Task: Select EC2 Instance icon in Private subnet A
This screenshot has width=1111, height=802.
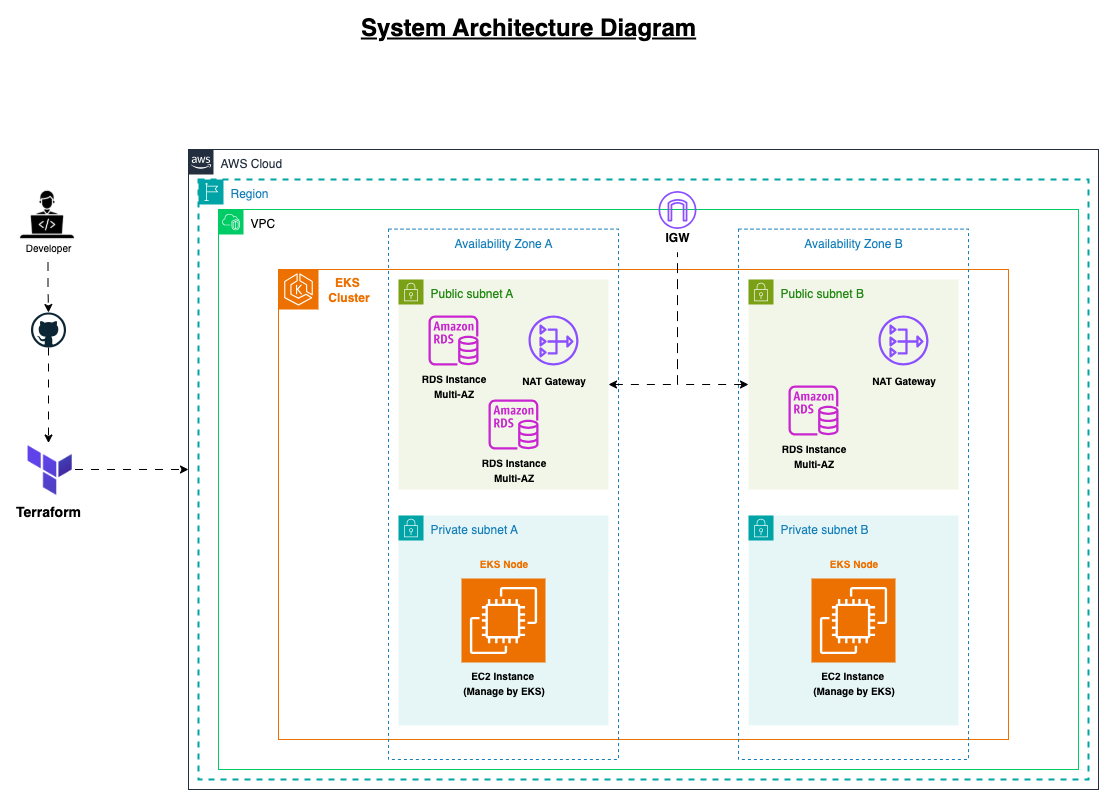Action: [x=503, y=620]
